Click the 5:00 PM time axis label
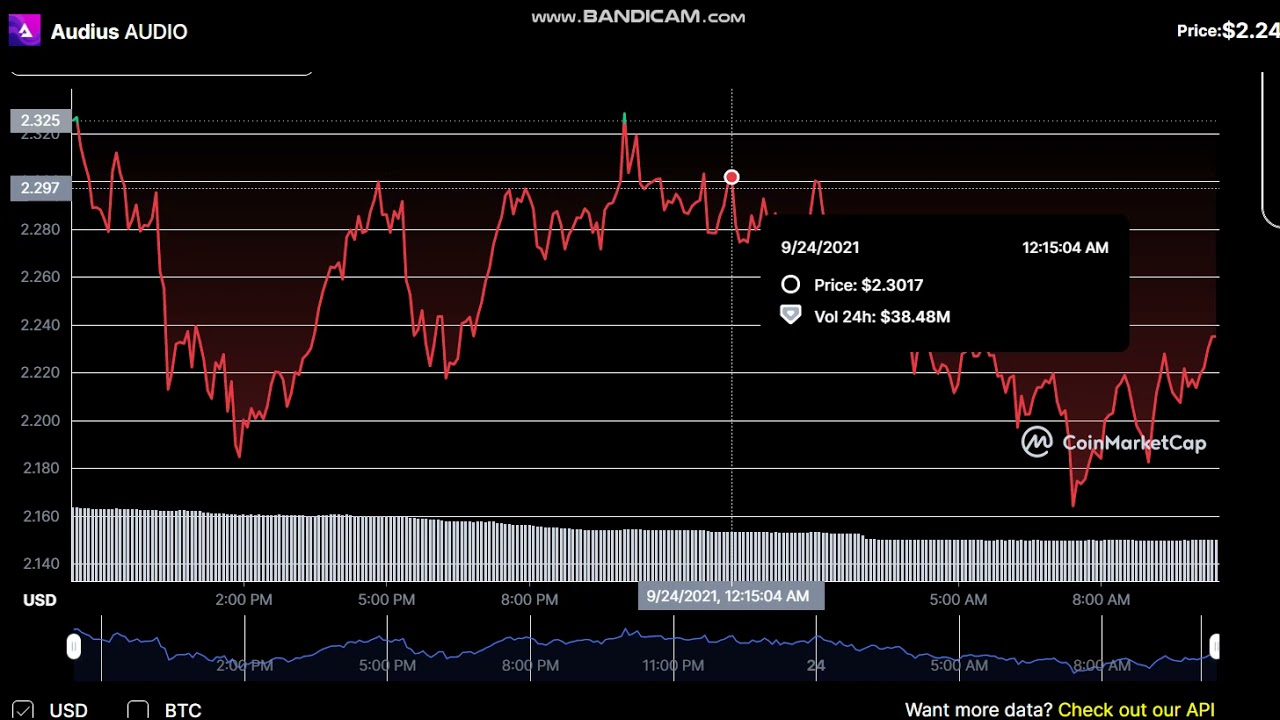 click(387, 600)
